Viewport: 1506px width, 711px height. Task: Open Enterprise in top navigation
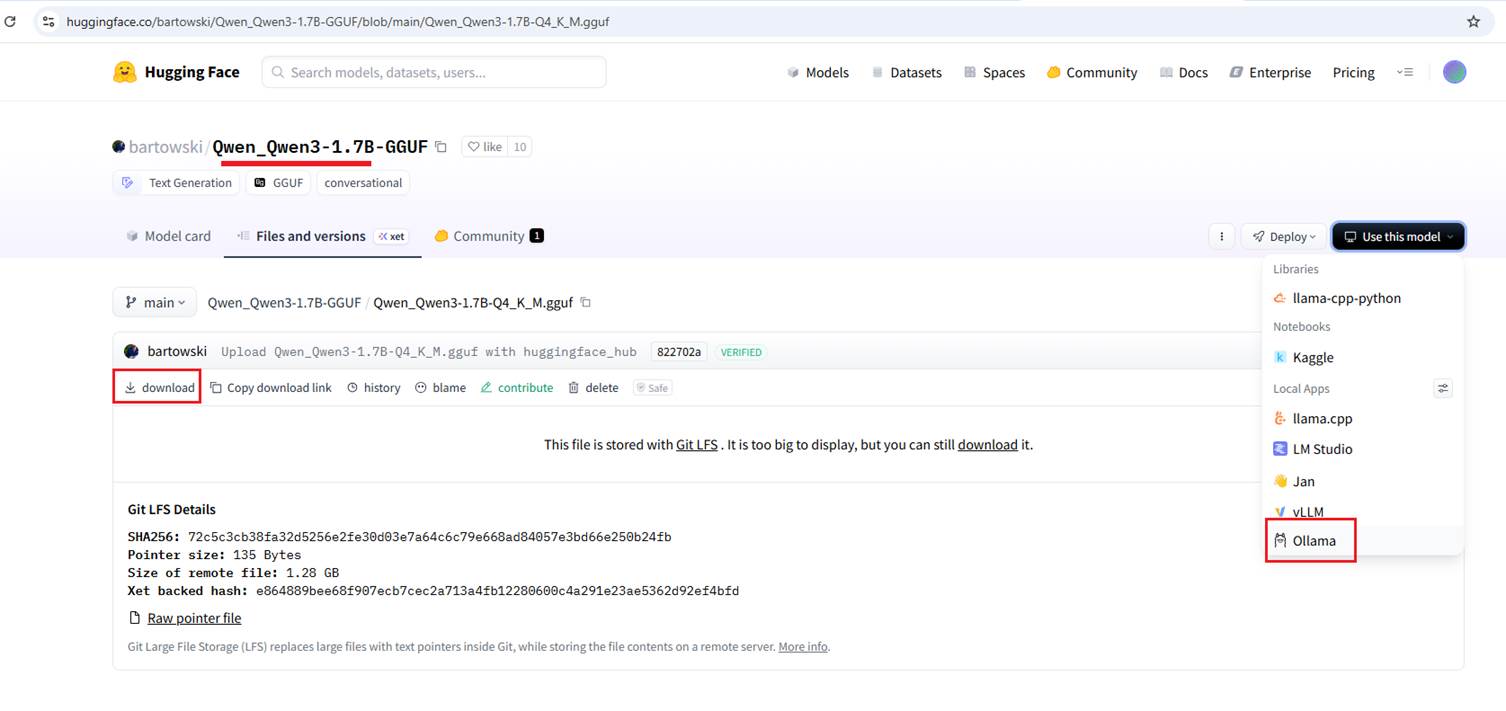(x=1270, y=72)
